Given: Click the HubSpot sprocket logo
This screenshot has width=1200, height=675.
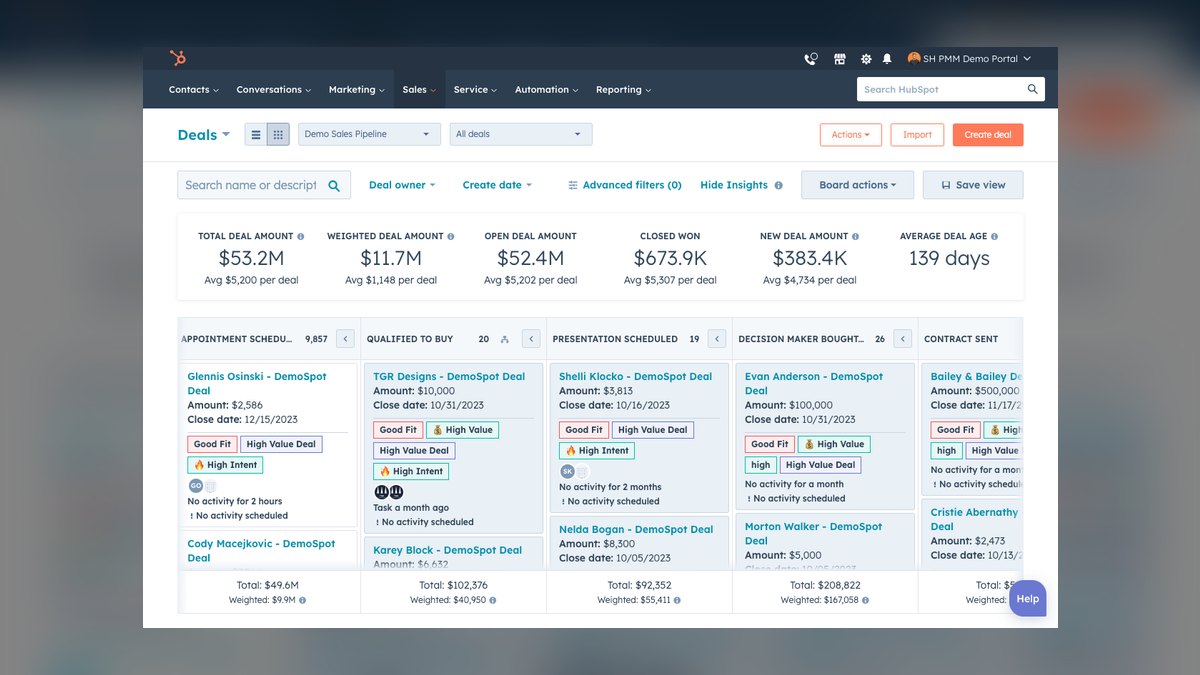Looking at the screenshot, I should tap(178, 58).
